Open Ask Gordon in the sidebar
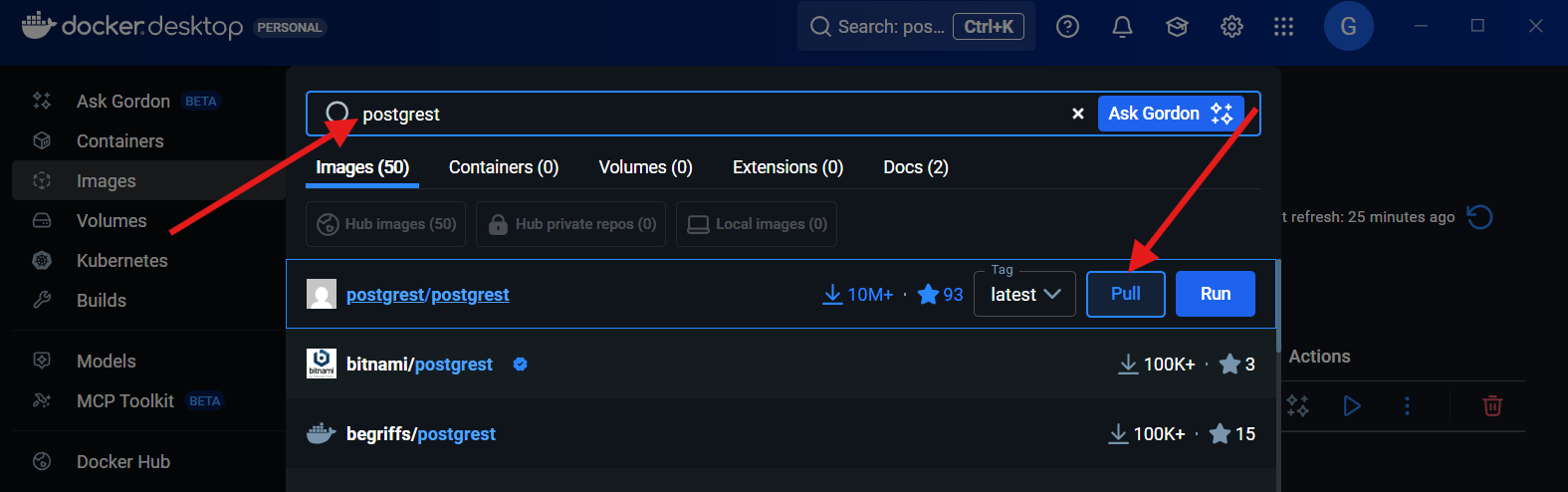This screenshot has width=1568, height=492. pos(123,101)
